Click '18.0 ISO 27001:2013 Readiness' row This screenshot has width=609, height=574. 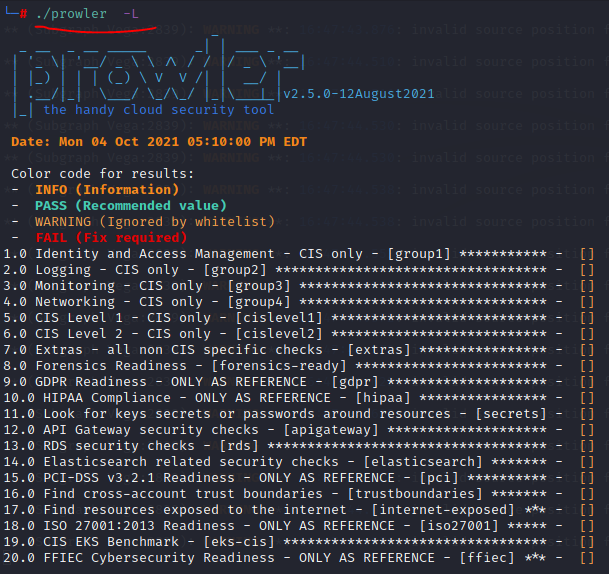tap(299, 525)
